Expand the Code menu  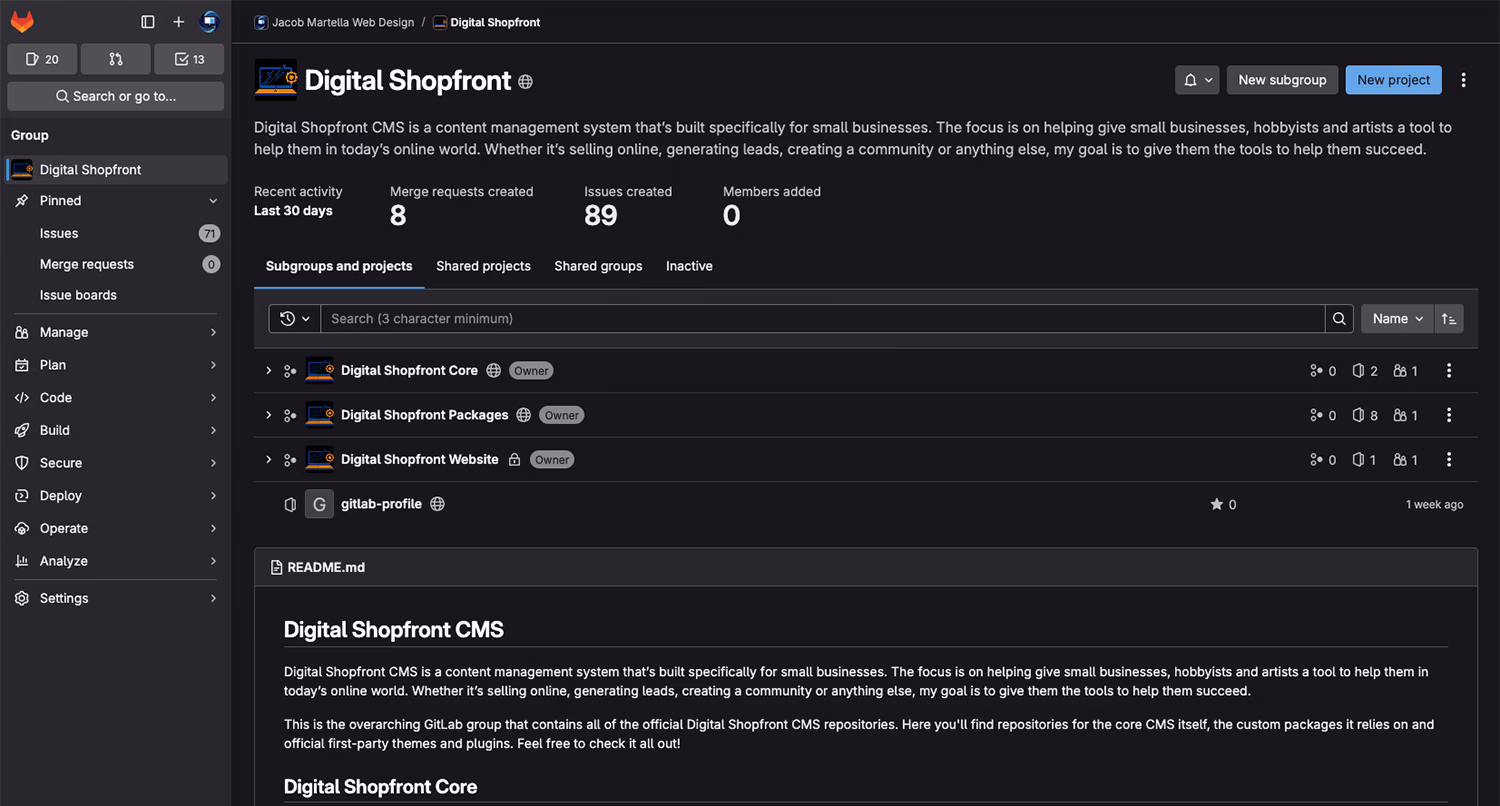(116, 398)
